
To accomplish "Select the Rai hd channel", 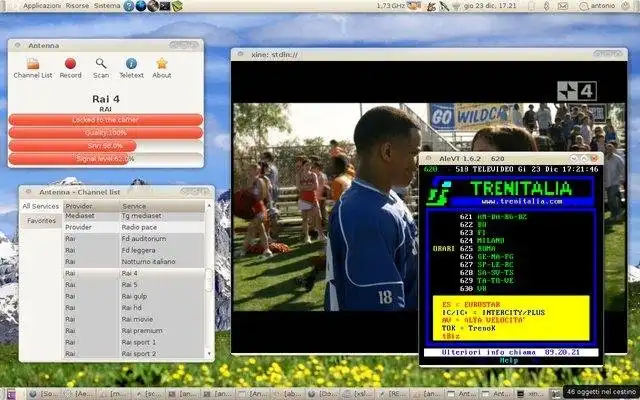I will click(x=134, y=308).
